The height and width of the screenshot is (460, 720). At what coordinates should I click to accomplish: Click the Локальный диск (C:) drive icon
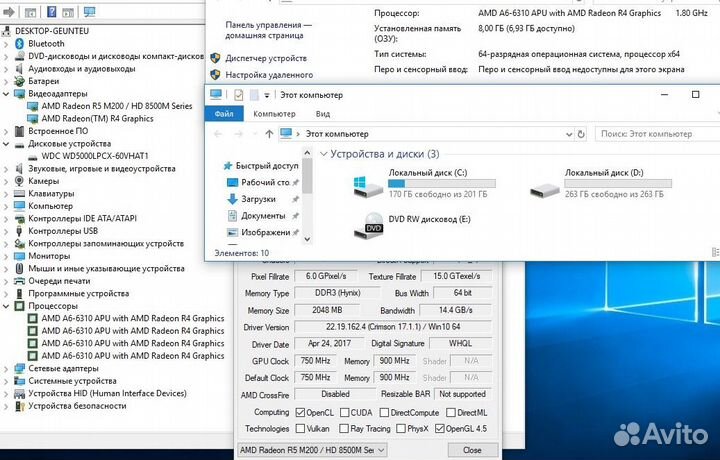[368, 186]
